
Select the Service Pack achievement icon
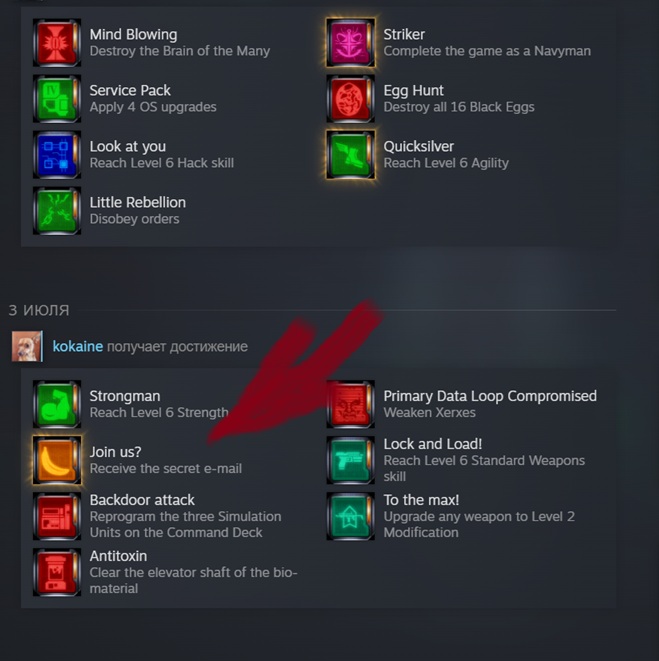(57, 99)
